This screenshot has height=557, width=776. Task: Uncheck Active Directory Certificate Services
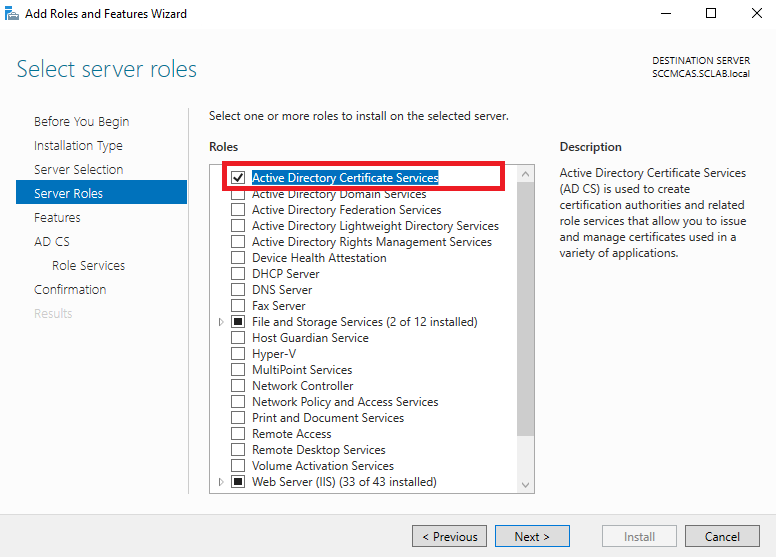point(238,177)
